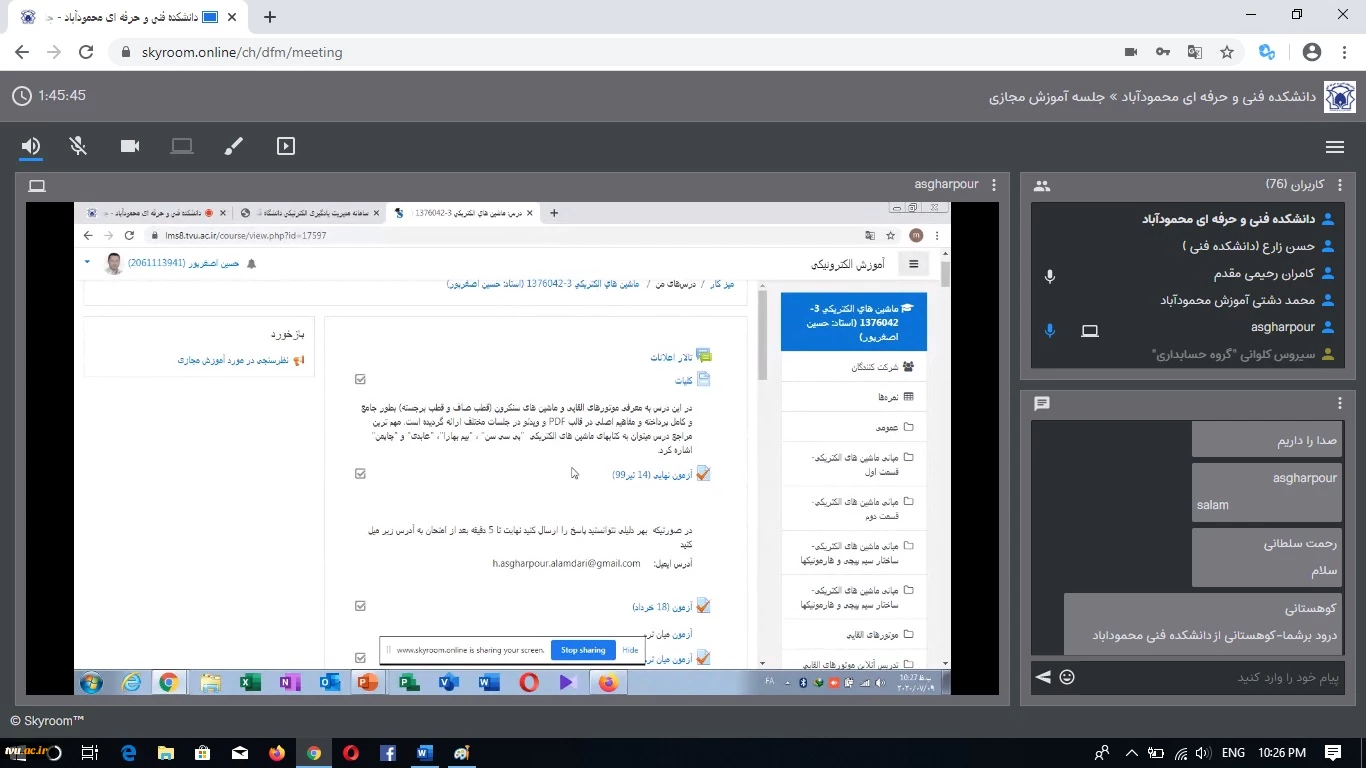
Task: Click the Google Translate icon in address bar
Action: (1194, 52)
